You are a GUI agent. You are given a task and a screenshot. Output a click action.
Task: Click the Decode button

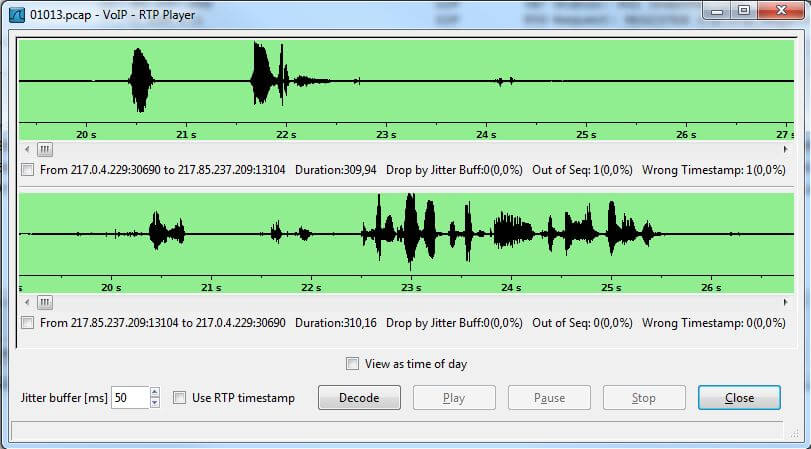(x=359, y=397)
